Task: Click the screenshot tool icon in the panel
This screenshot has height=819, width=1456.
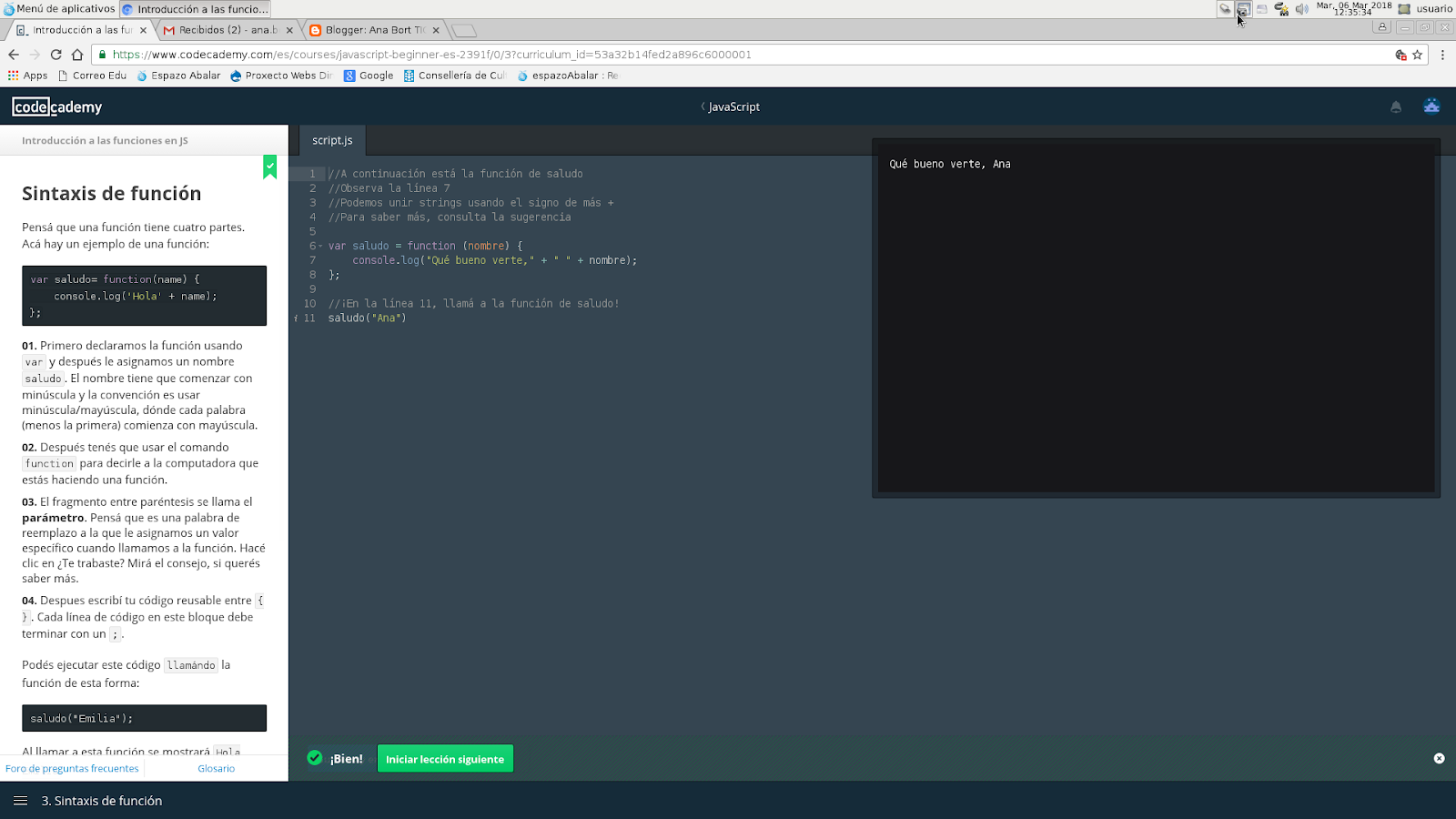Action: point(1243,10)
